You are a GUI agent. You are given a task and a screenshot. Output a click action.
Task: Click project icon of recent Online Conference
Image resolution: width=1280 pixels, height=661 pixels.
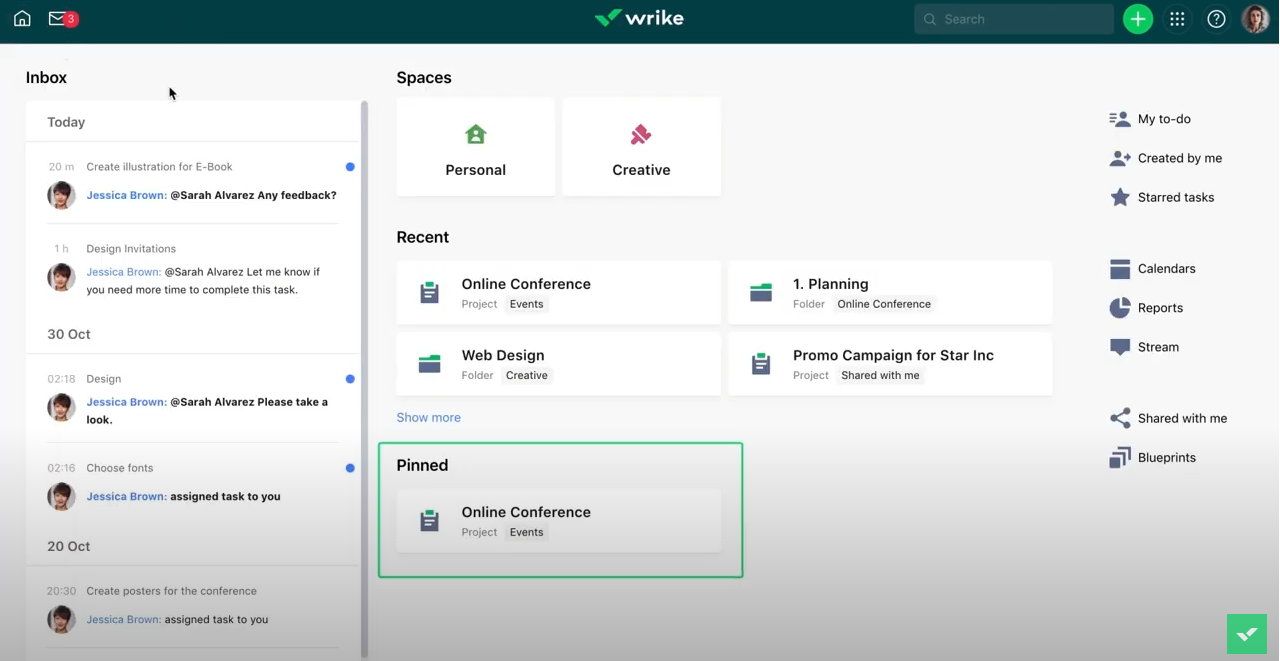(x=430, y=293)
